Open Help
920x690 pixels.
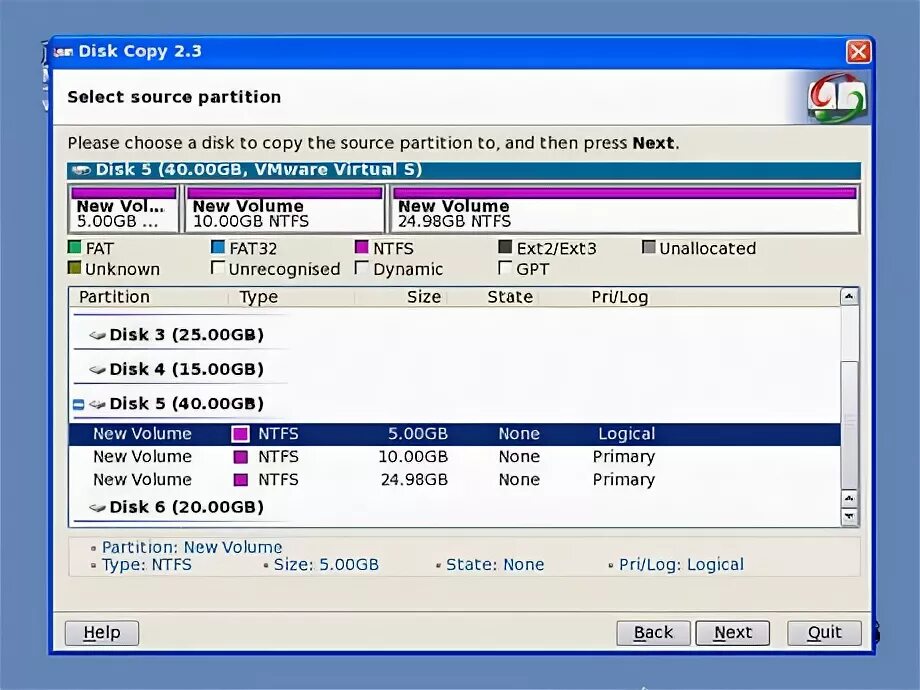click(x=102, y=633)
